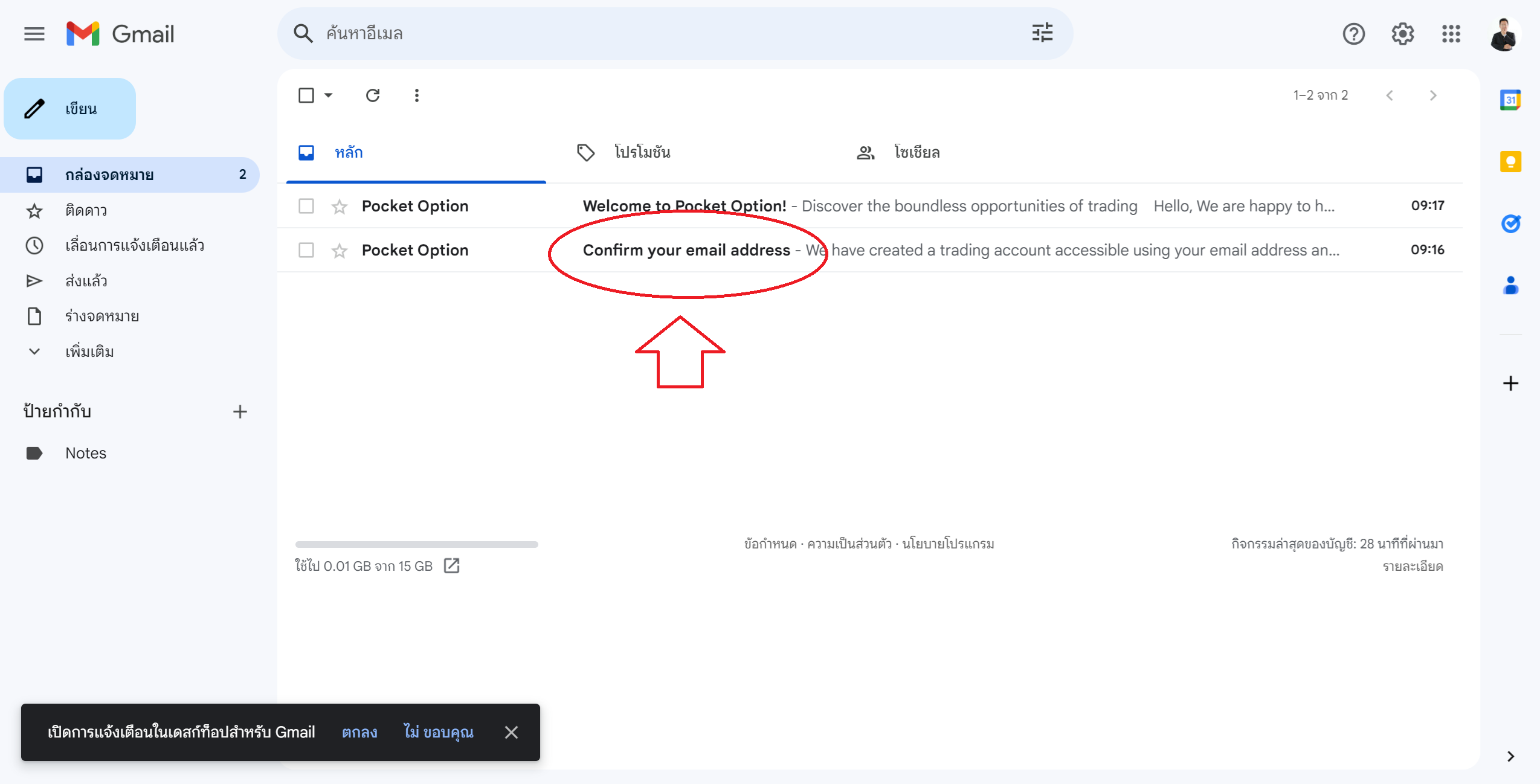Open the ข้อกำหนด terms link
This screenshot has height=784, width=1540.
click(x=770, y=544)
